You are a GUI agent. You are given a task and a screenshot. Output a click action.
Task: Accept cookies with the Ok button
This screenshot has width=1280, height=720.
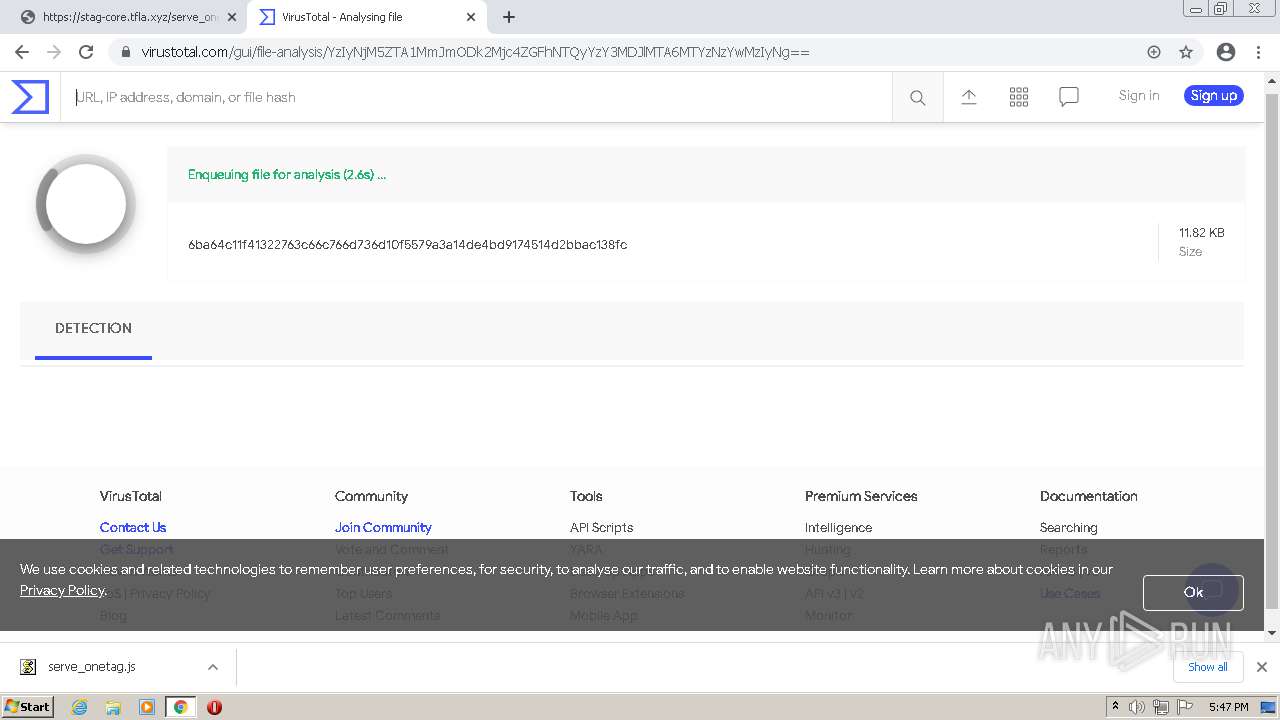coord(1193,592)
